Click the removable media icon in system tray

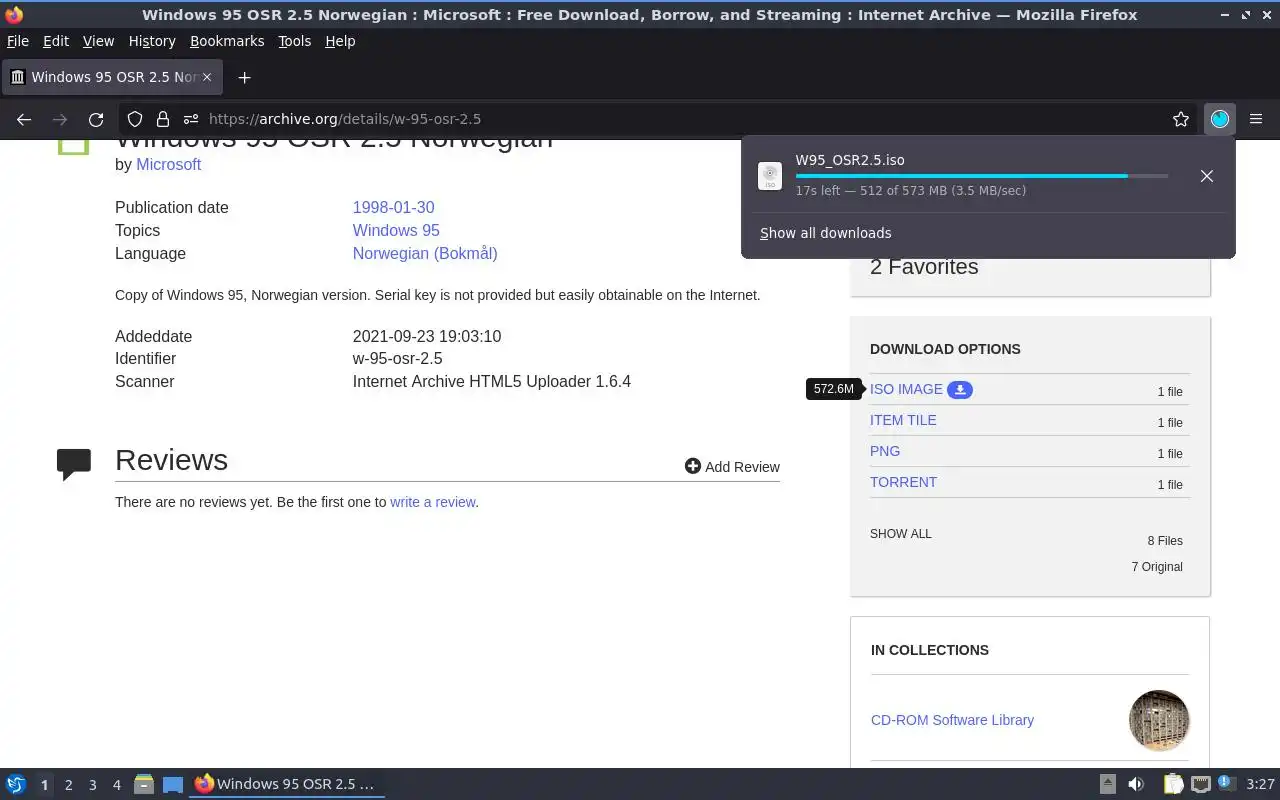[1108, 784]
